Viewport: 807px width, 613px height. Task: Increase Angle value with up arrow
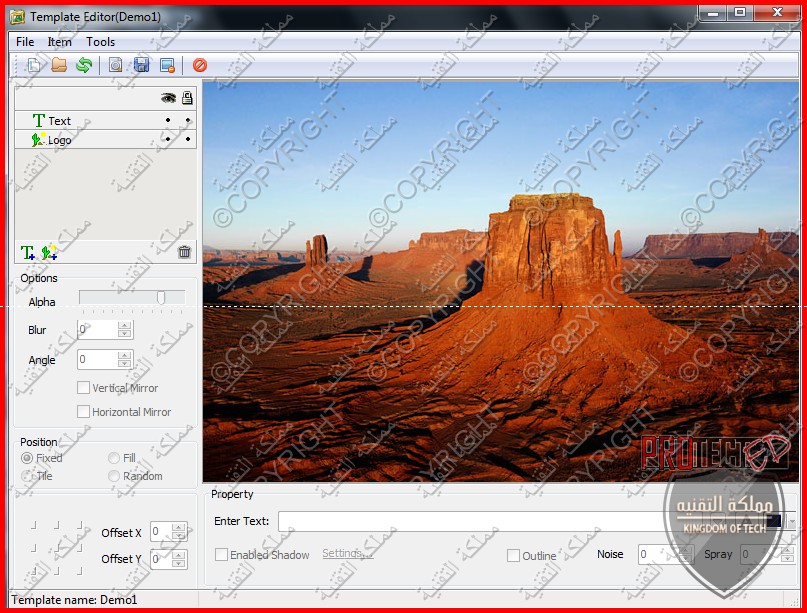pos(124,355)
